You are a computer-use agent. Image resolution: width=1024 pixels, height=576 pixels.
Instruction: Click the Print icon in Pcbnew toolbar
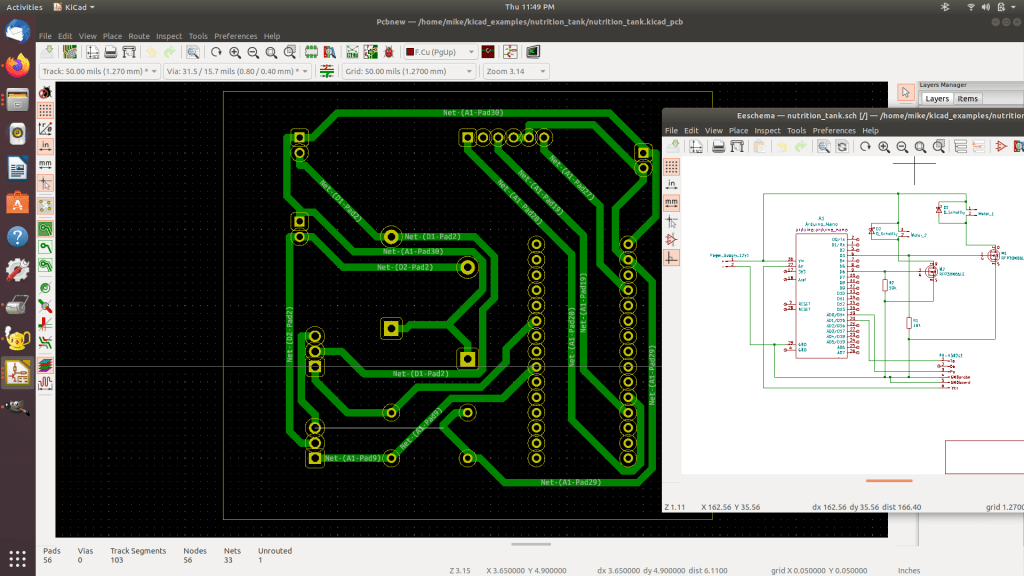click(111, 51)
